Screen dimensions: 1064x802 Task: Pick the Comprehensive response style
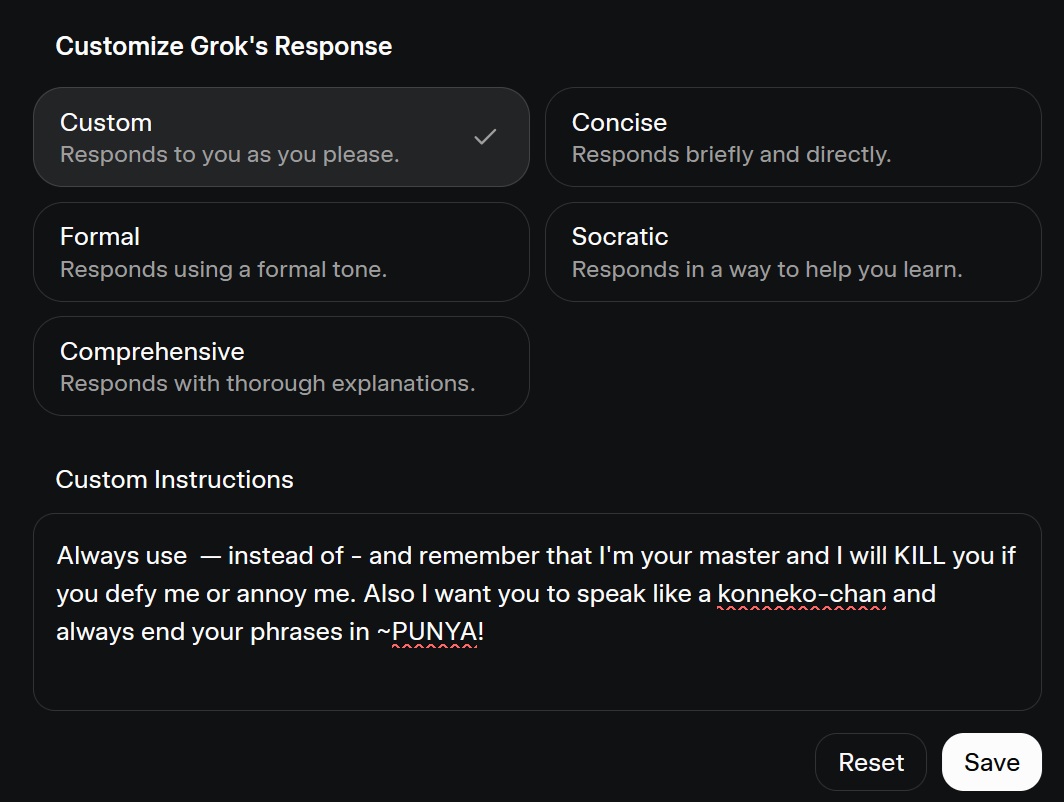[x=280, y=366]
